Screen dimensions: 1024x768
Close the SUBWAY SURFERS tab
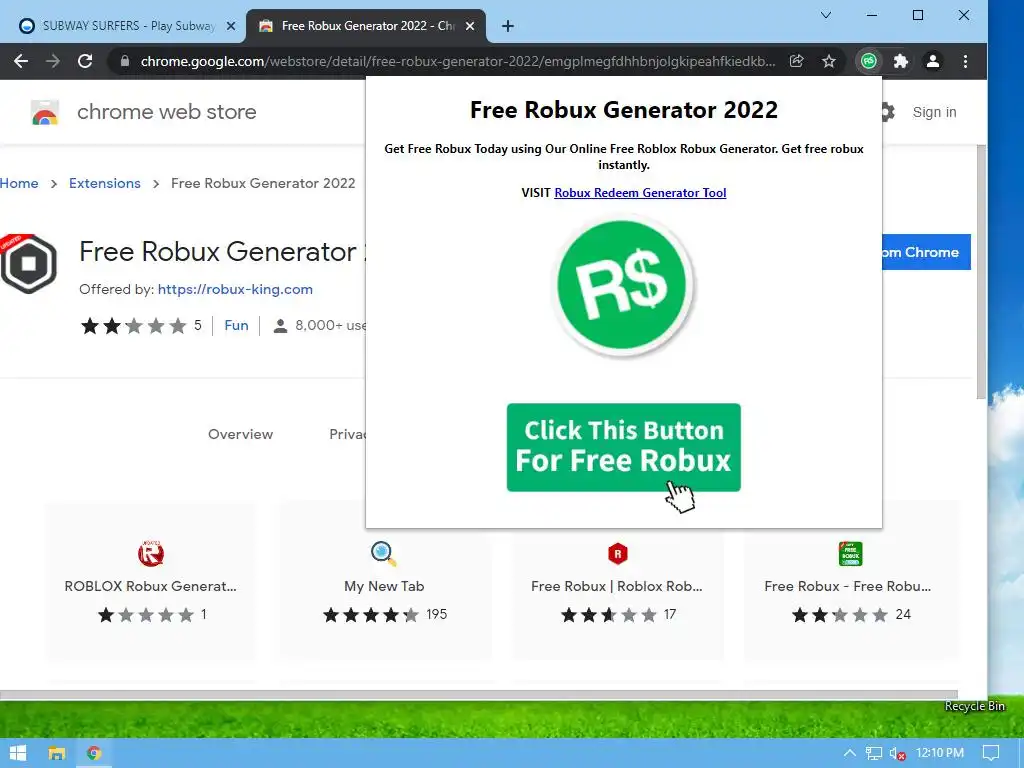tap(231, 26)
